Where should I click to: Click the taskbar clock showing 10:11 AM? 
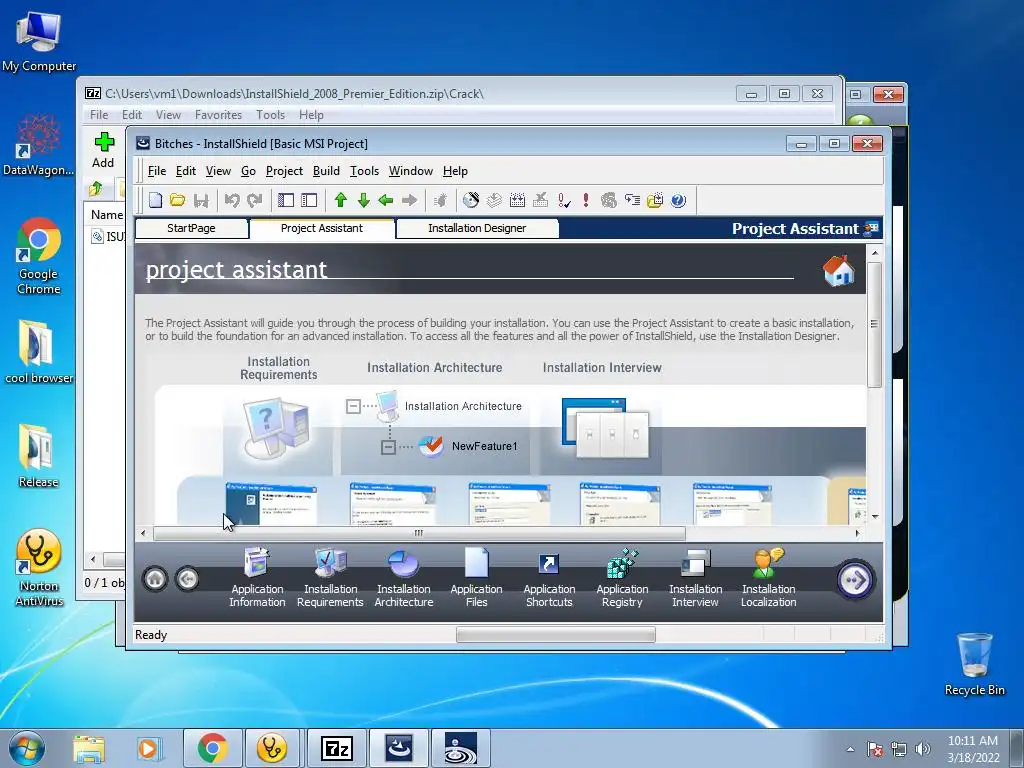coord(973,749)
